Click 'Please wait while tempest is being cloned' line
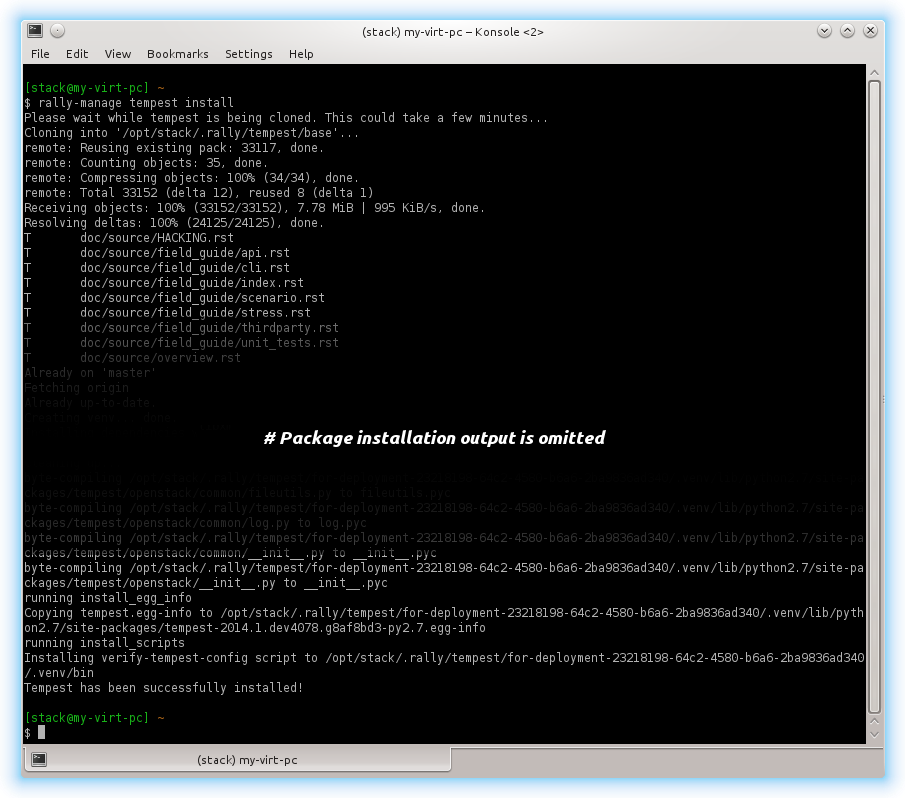The image size is (905, 798). click(x=286, y=118)
